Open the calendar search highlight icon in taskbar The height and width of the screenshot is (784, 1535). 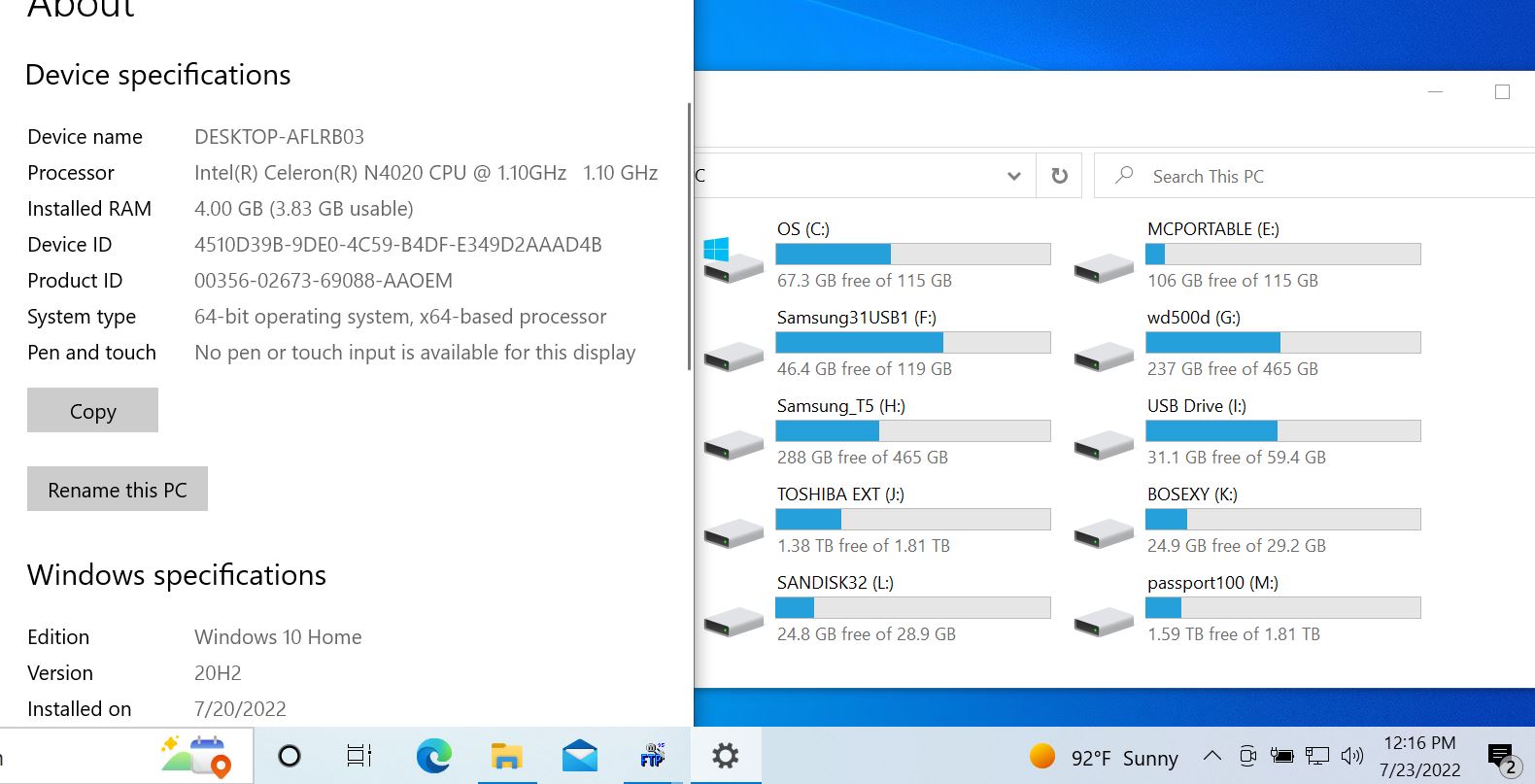pyautogui.click(x=196, y=756)
